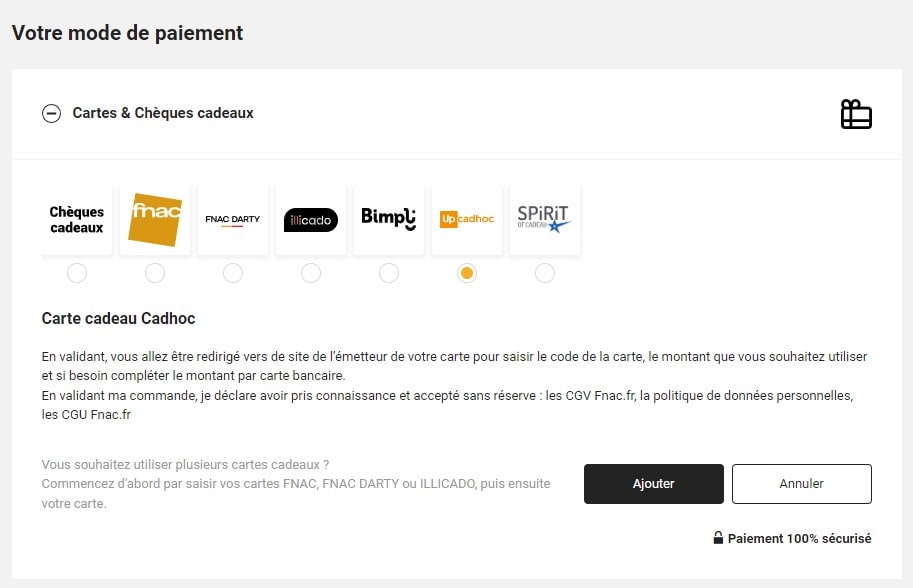Click the Up Cadhoc card logo

pos(467,220)
